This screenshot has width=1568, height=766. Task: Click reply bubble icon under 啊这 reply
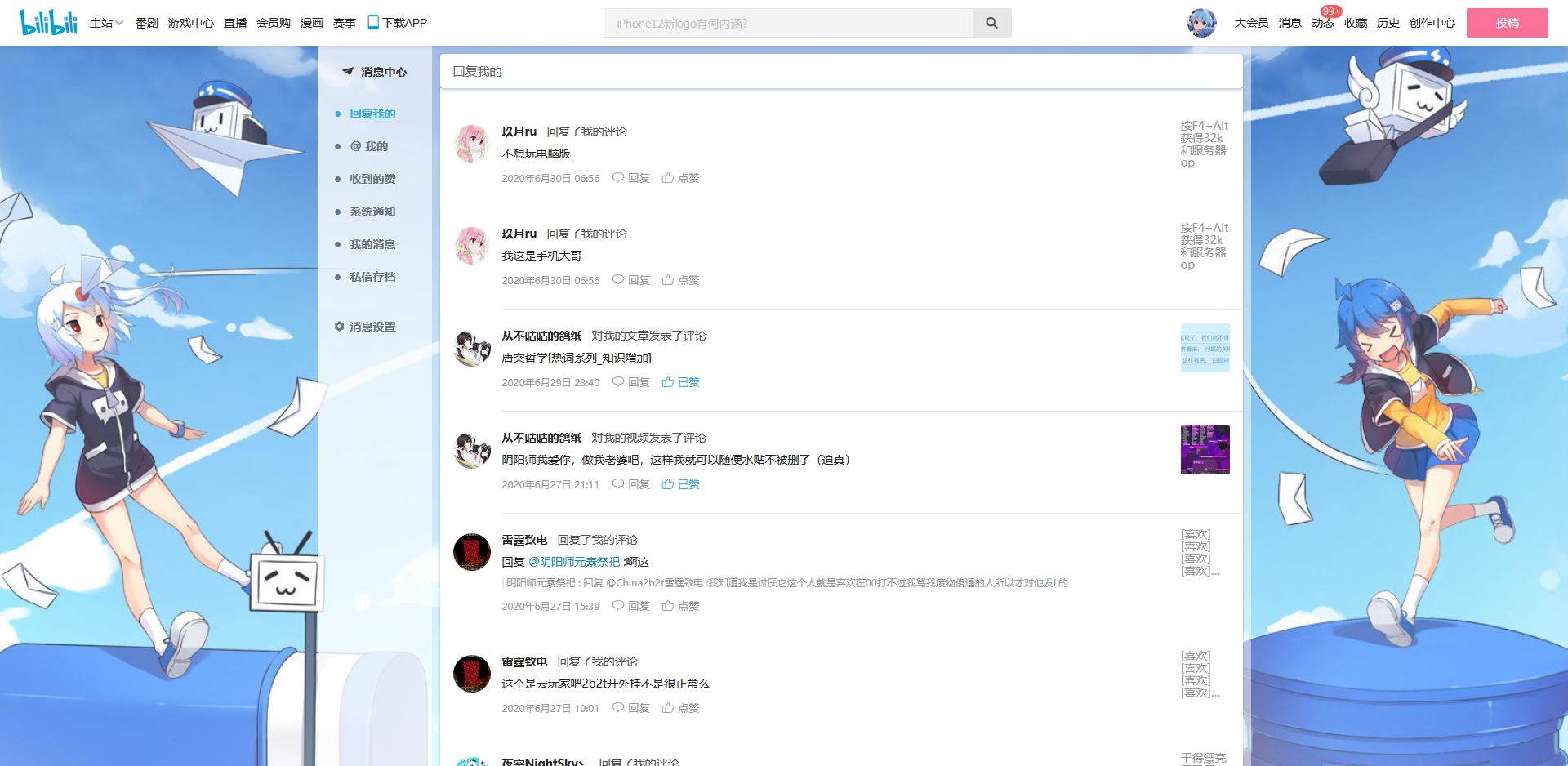tap(618, 606)
